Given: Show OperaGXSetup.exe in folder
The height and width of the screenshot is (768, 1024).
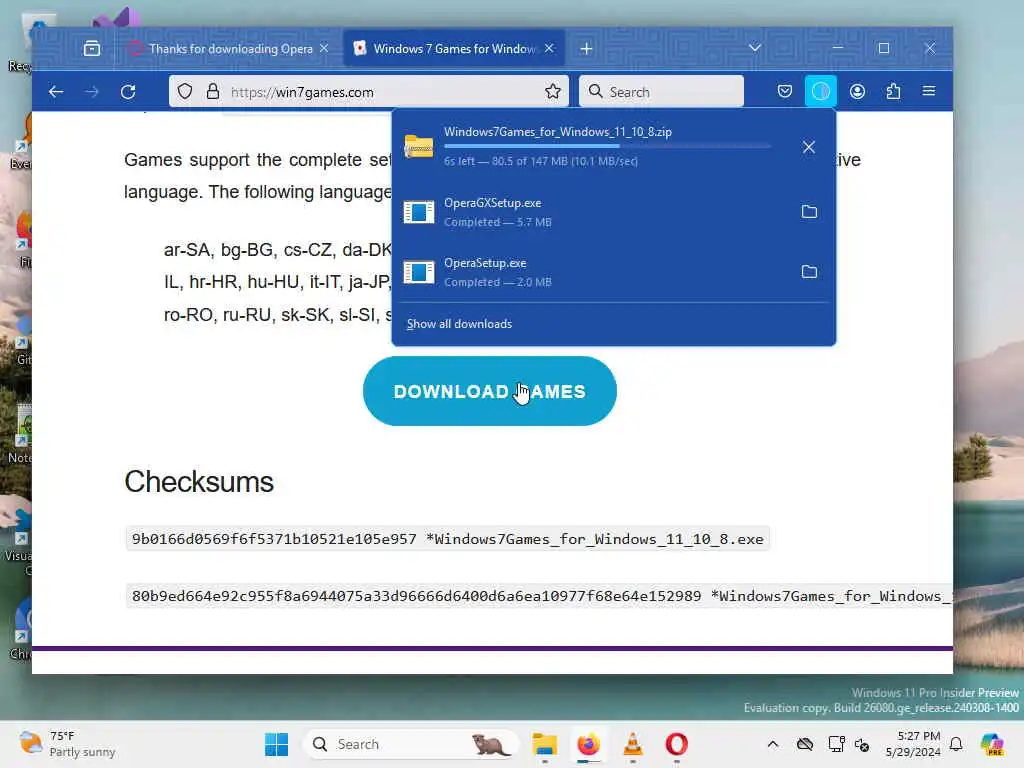Looking at the screenshot, I should 809,212.
